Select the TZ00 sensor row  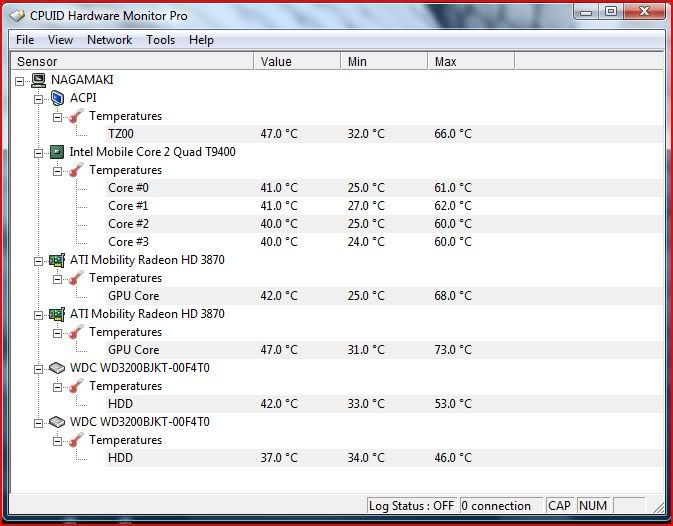(x=384, y=134)
